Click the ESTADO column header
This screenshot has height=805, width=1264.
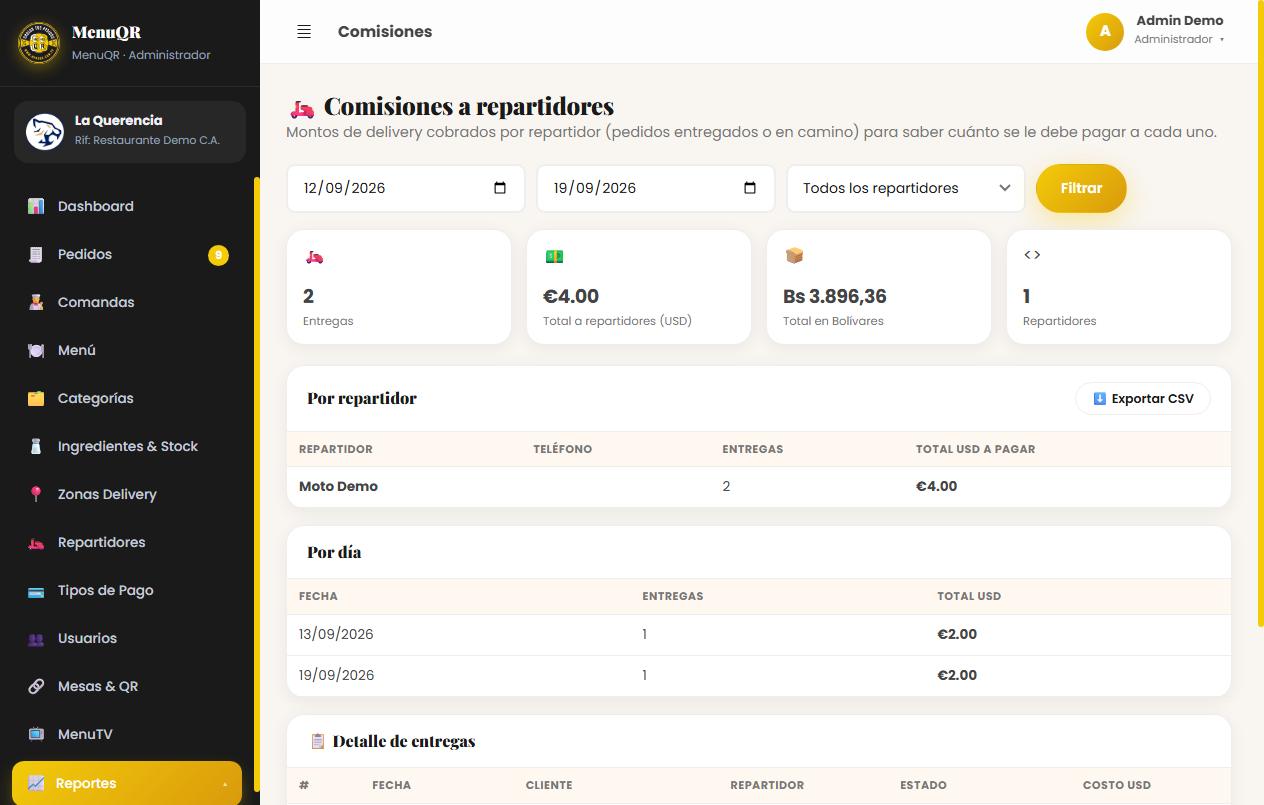click(923, 785)
